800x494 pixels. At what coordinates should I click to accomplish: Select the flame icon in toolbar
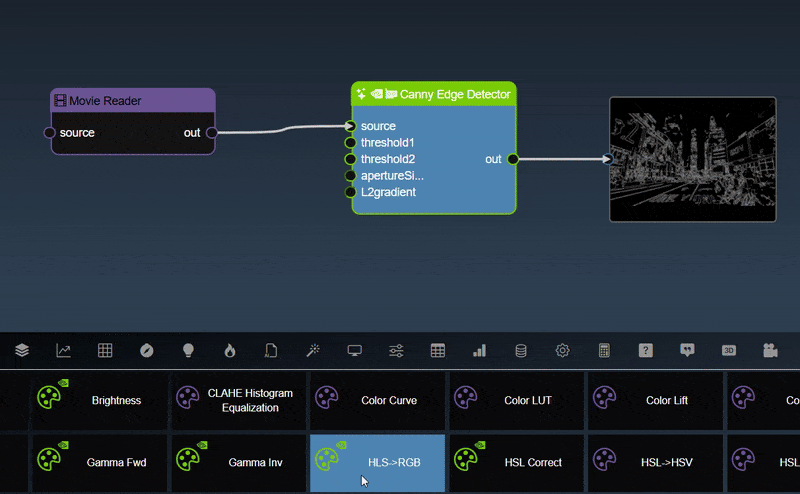229,351
